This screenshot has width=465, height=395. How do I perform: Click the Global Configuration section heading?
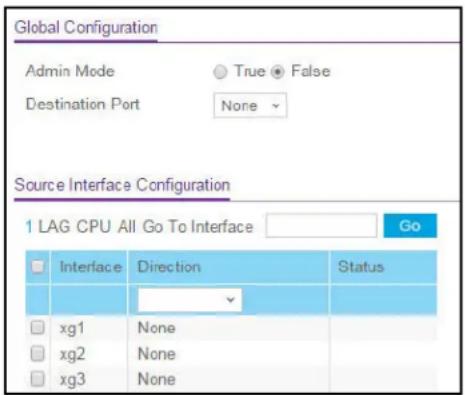pos(86,27)
